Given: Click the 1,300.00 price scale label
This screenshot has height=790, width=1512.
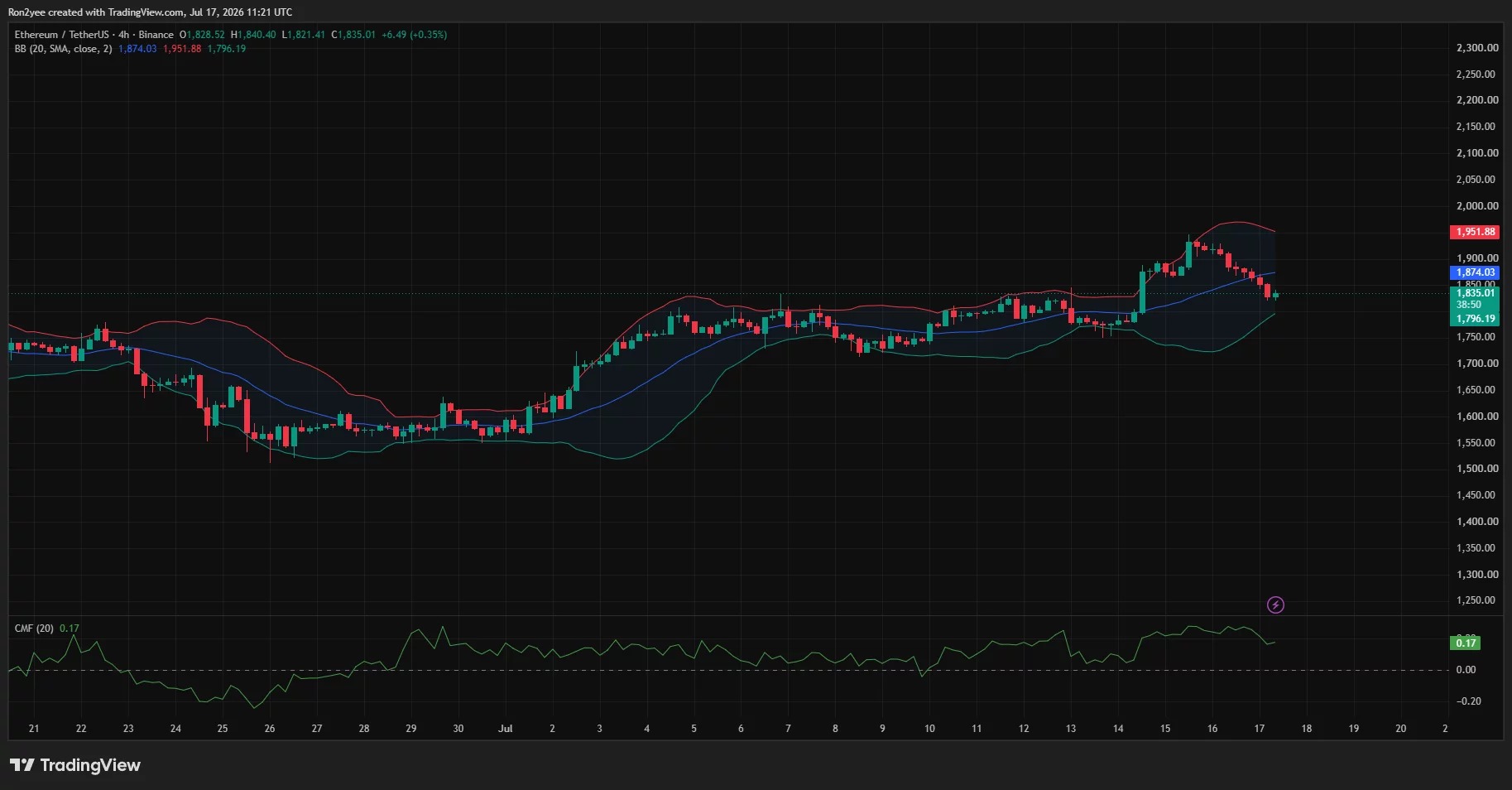Looking at the screenshot, I should pos(1477,575).
